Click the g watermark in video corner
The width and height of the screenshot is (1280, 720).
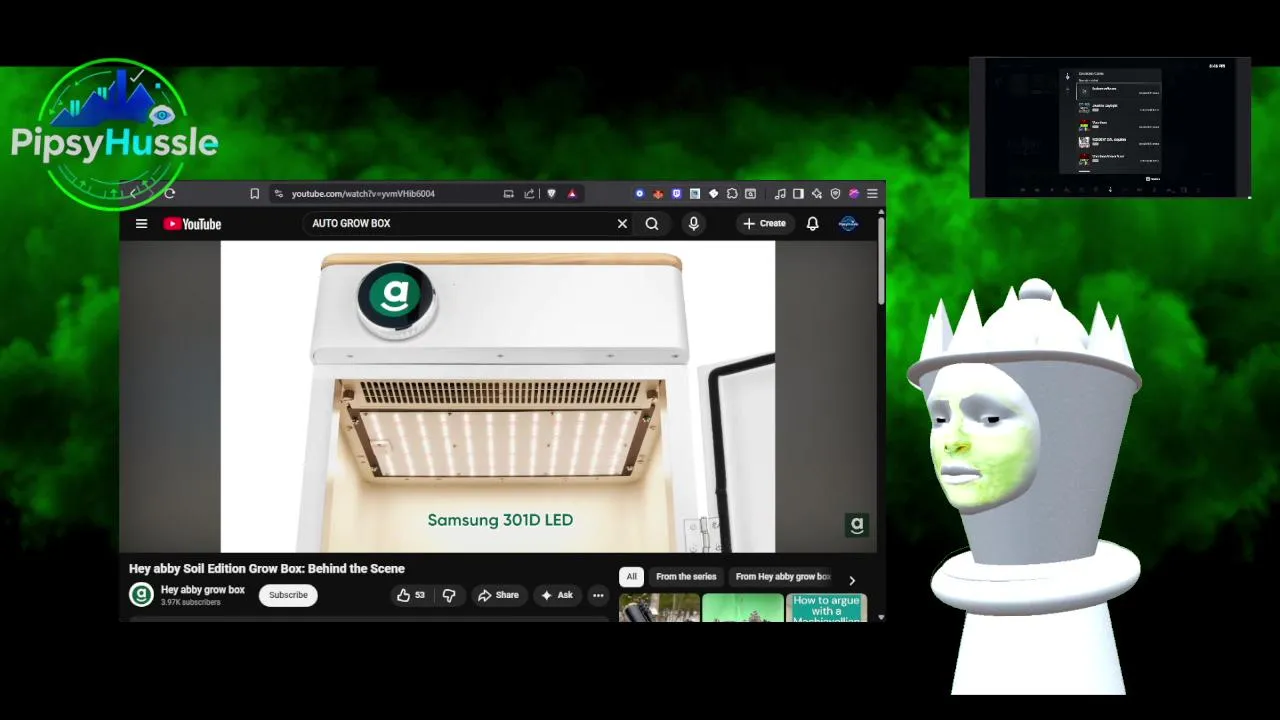pyautogui.click(x=857, y=525)
